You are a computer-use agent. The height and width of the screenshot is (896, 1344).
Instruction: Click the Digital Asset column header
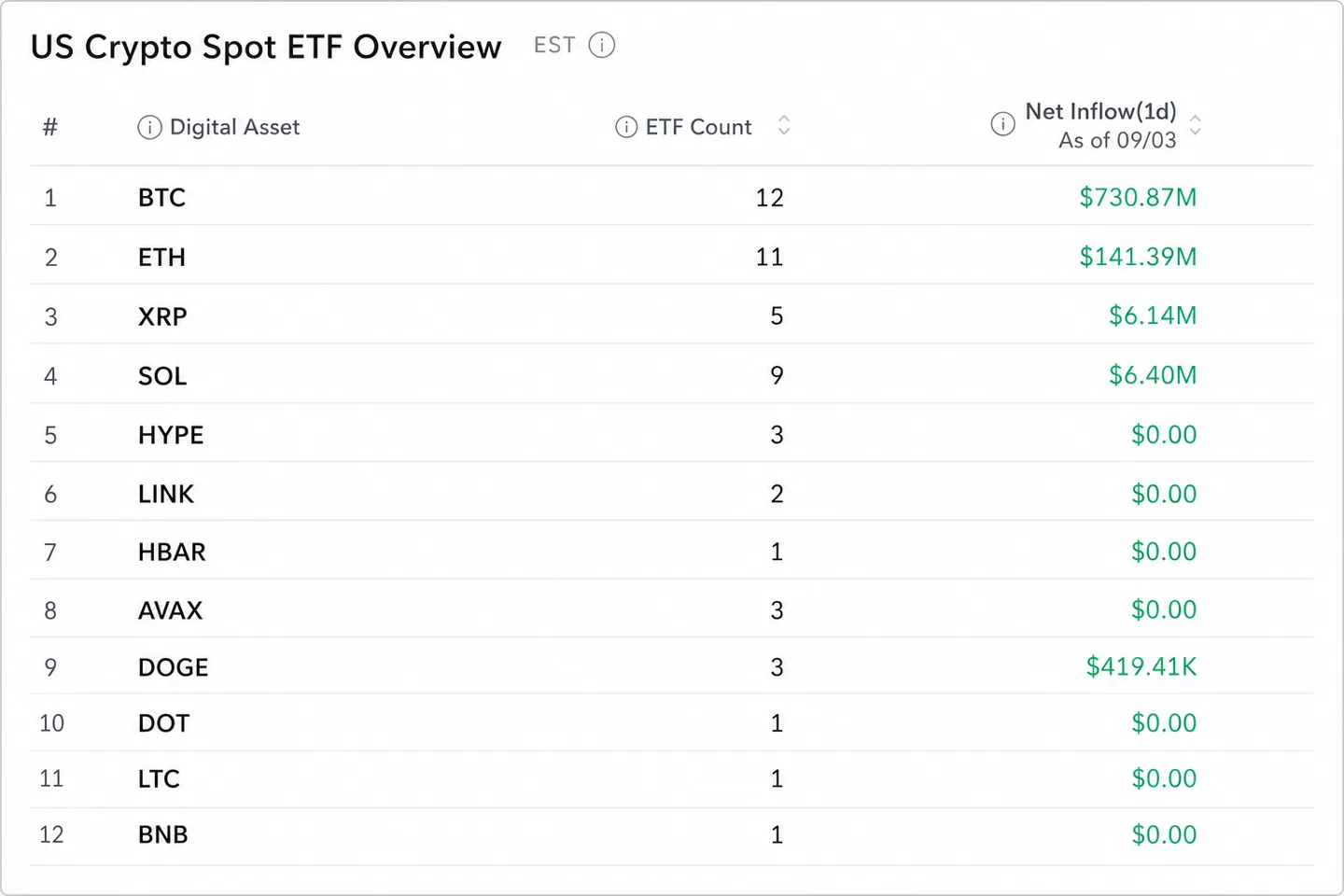tap(235, 127)
